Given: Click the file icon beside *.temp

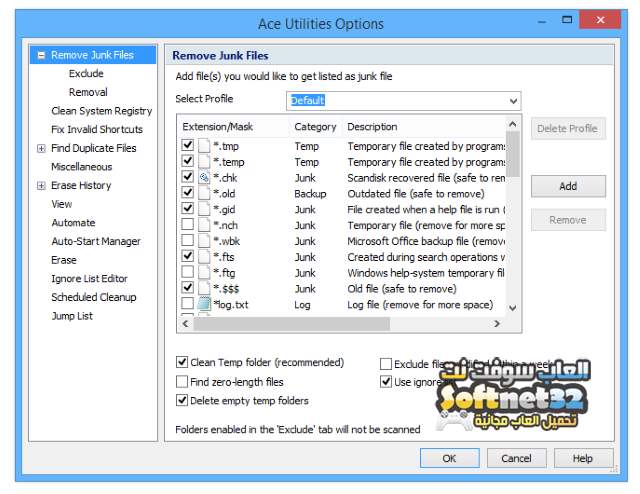Looking at the screenshot, I should pyautogui.click(x=204, y=162).
